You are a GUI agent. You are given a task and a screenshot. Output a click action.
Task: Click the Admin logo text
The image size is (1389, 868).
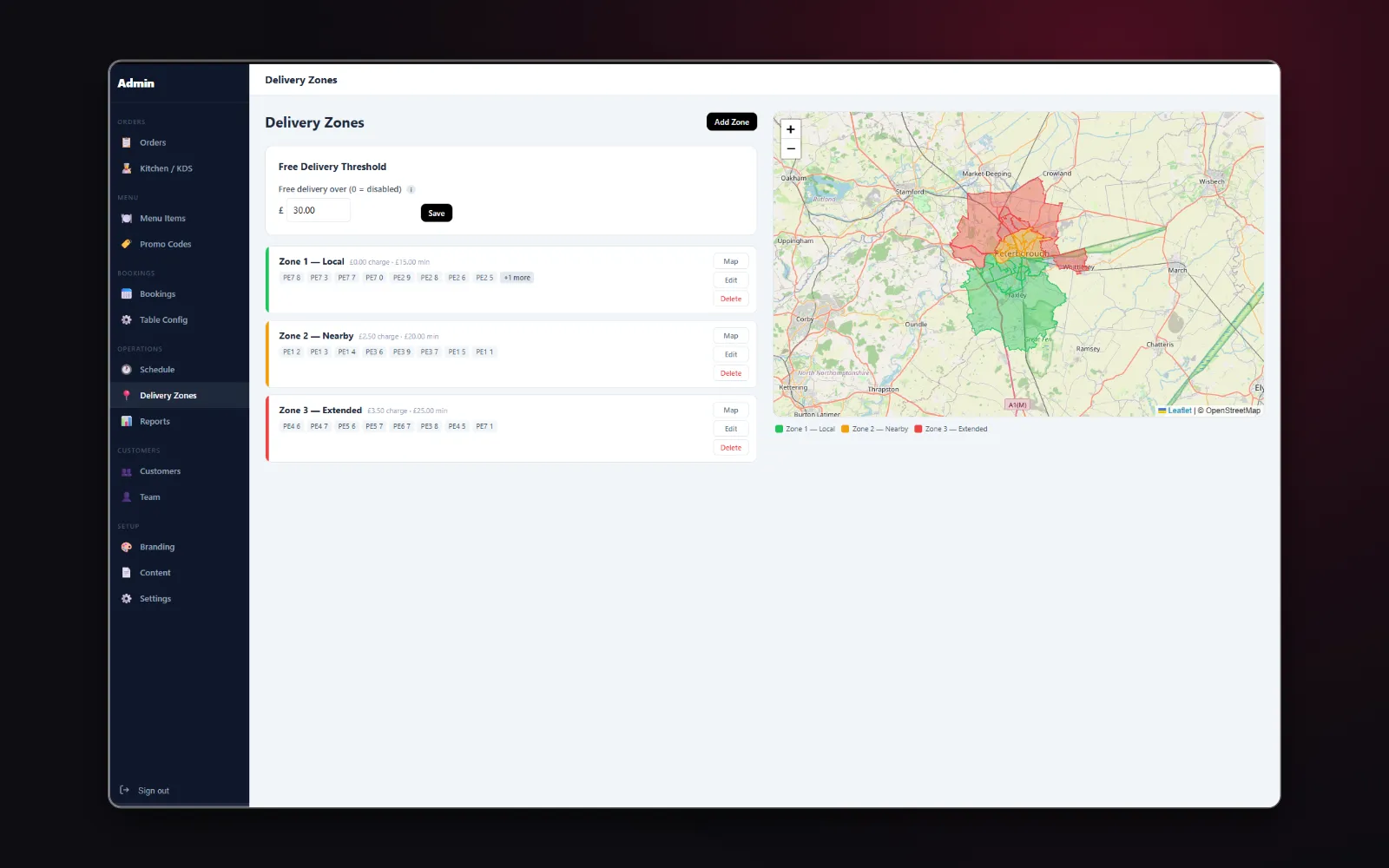point(136,83)
